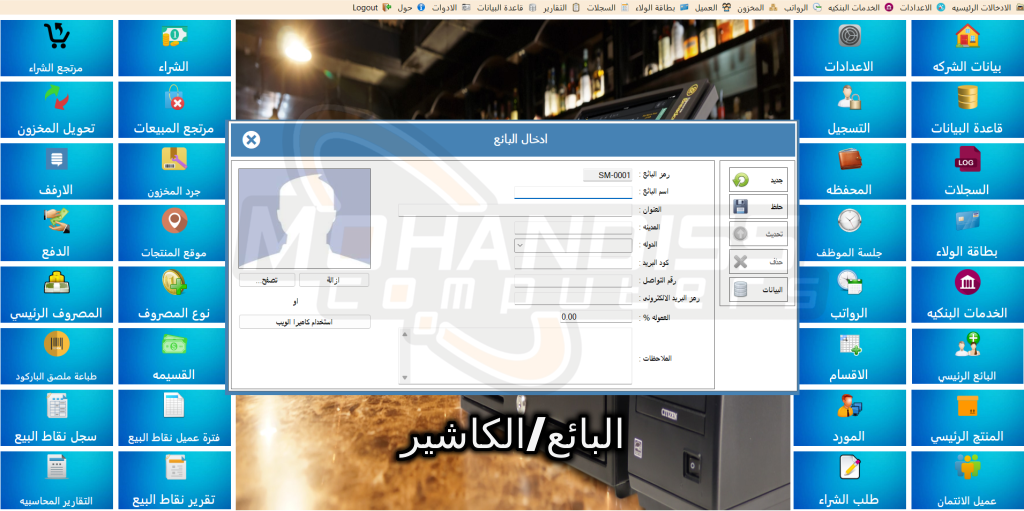Open Sales Return tile (مرتجع المبيعات)
This screenshot has height=511, width=1024.
click(175, 110)
